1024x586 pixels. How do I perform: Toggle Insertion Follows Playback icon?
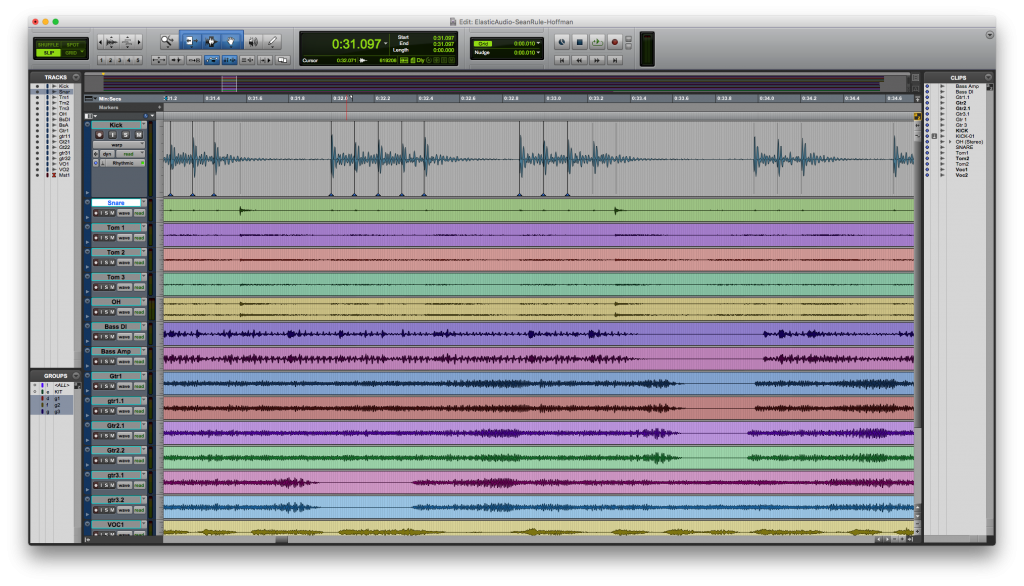click(x=265, y=60)
